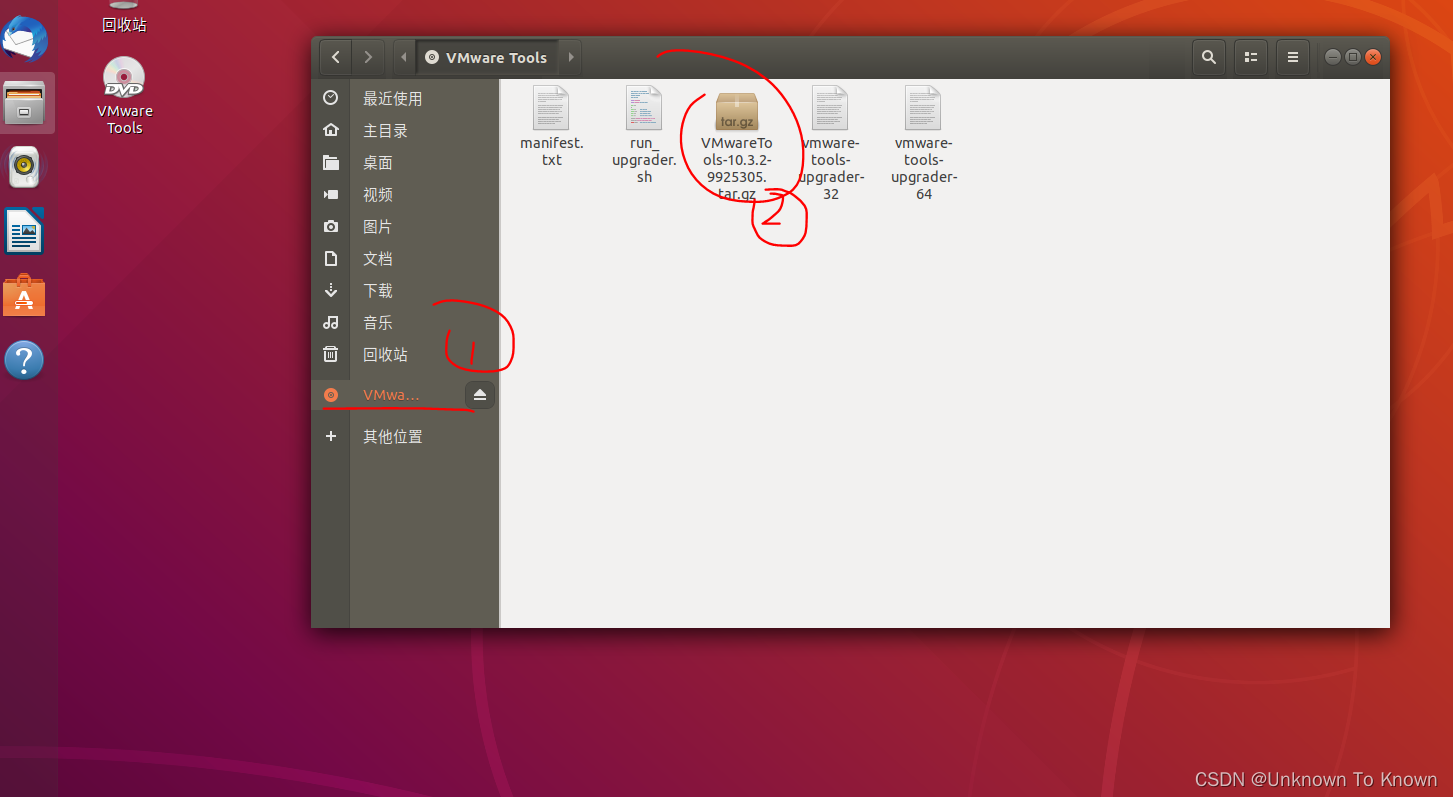
Task: Go back with the left arrow button
Action: tap(336, 57)
